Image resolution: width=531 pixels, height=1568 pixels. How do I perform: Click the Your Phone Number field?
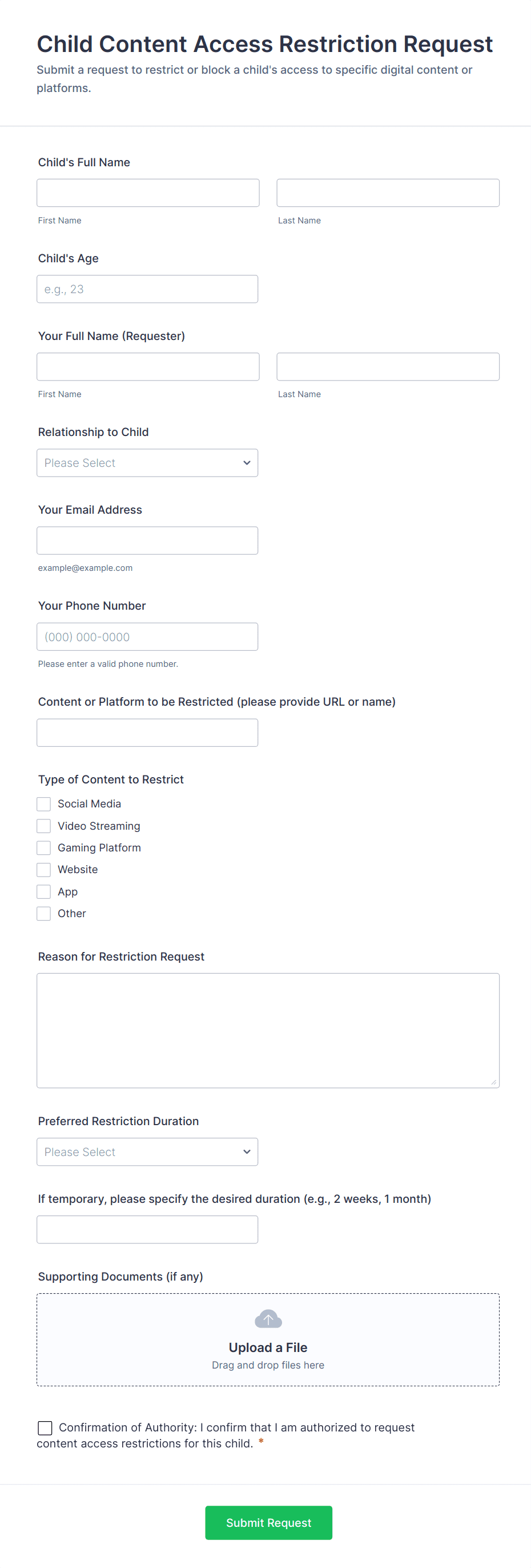tap(147, 637)
